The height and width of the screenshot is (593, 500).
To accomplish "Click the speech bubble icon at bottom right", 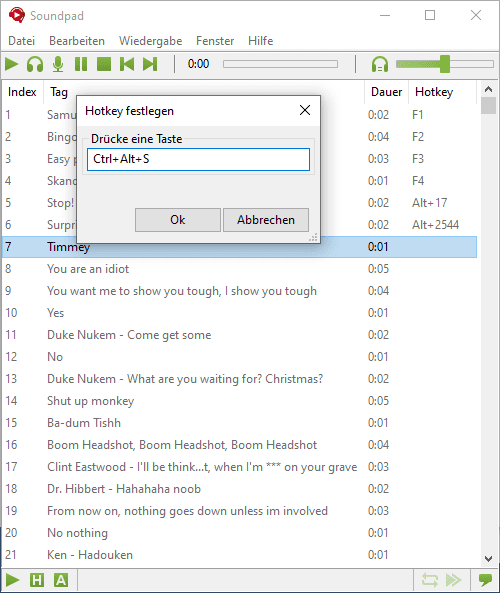I will click(485, 580).
